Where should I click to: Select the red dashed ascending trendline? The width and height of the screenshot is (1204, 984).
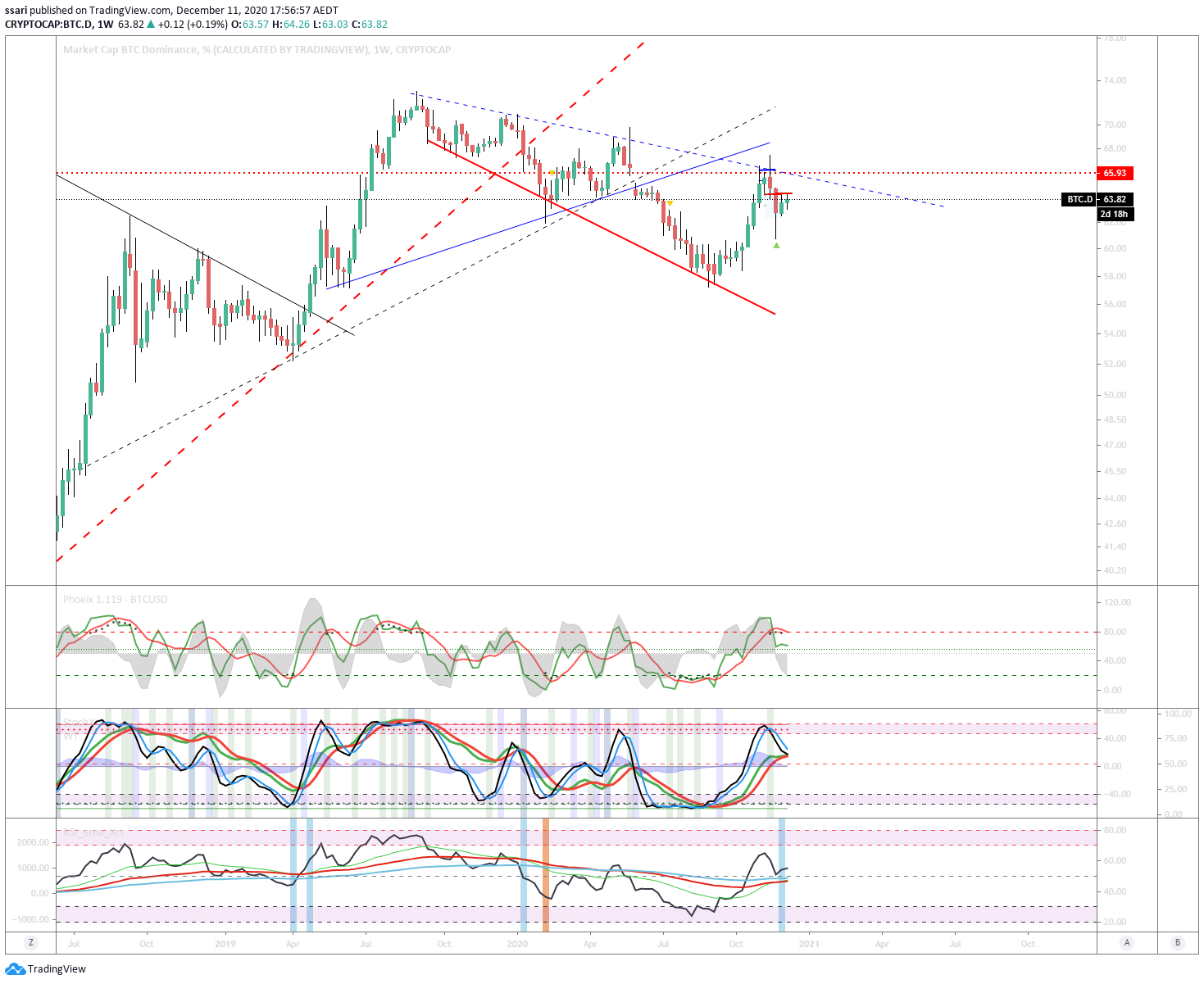coord(350,301)
